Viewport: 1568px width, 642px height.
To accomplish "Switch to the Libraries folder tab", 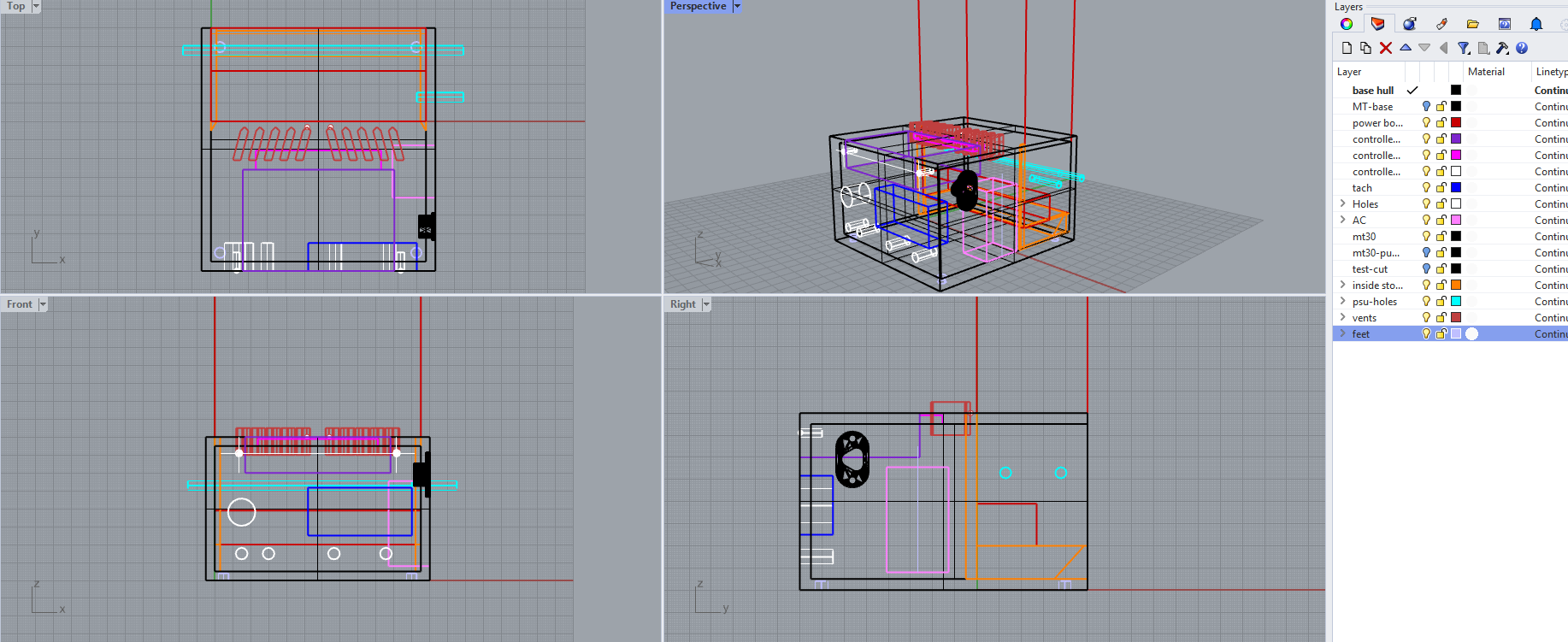I will 1472,24.
